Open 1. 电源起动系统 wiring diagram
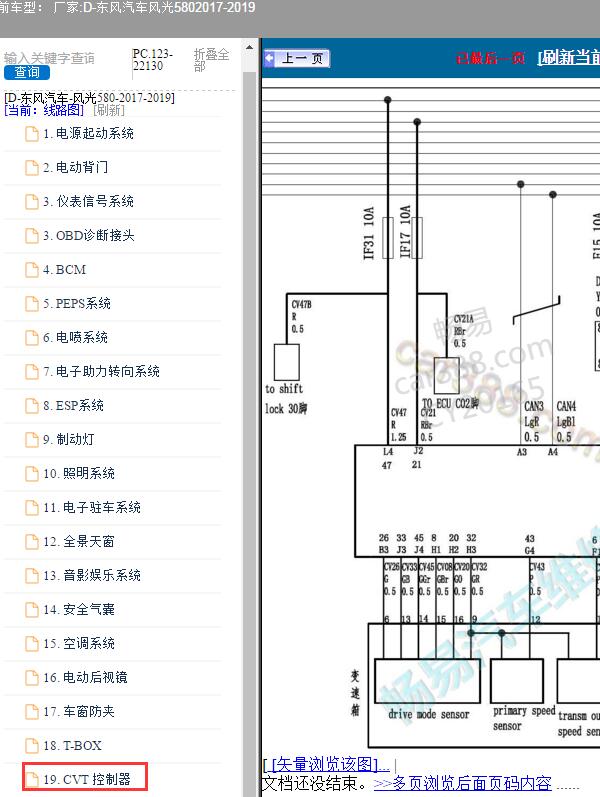 (88, 134)
